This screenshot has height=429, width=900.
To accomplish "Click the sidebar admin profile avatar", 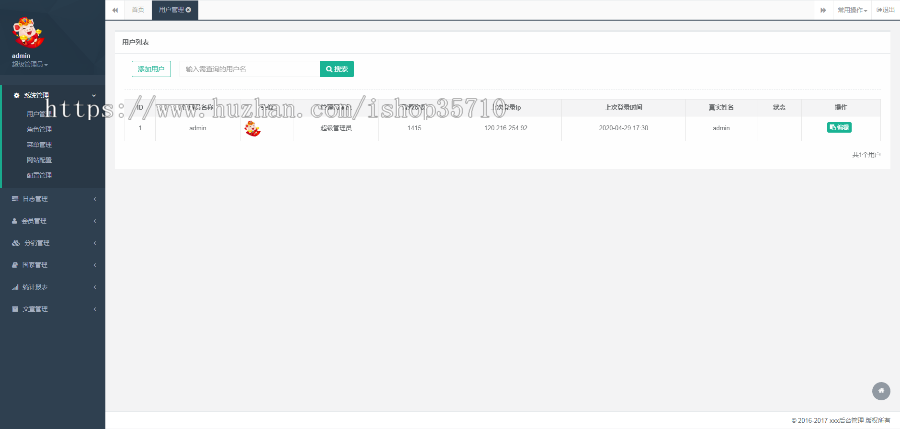I will [x=28, y=32].
